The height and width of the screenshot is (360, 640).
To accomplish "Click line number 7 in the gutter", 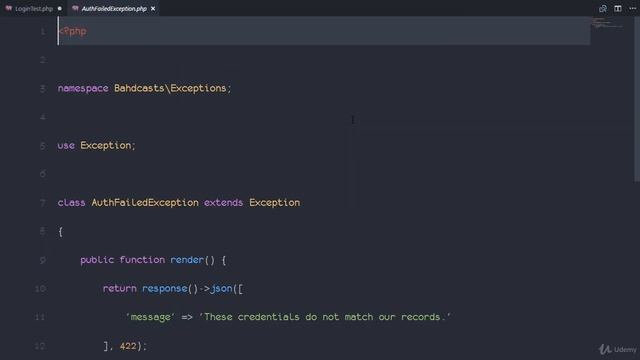I will 43,203.
